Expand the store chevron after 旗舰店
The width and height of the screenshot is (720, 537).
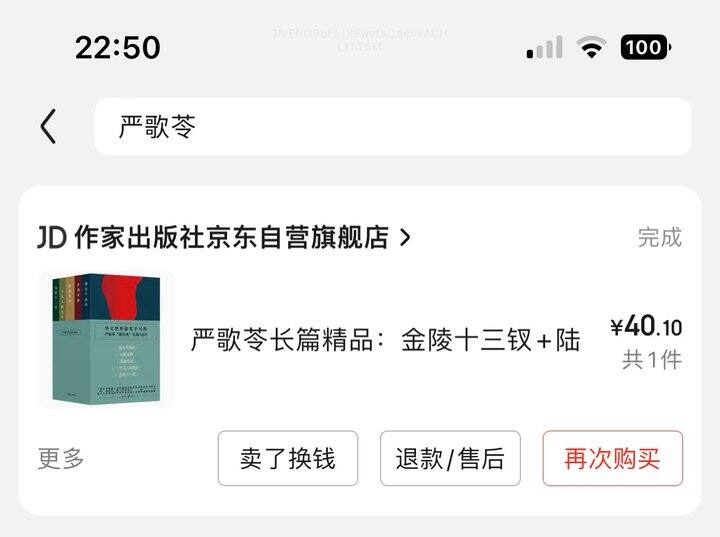(405, 237)
